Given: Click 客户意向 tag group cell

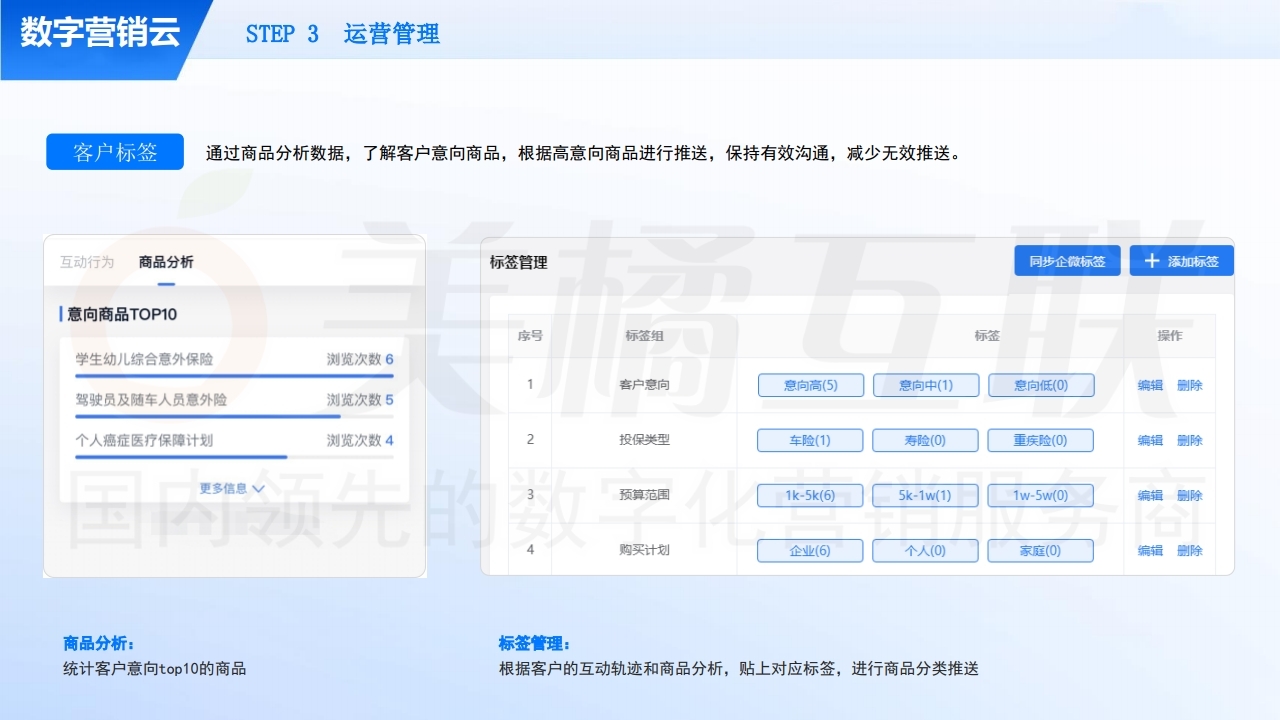Looking at the screenshot, I should click(x=644, y=385).
